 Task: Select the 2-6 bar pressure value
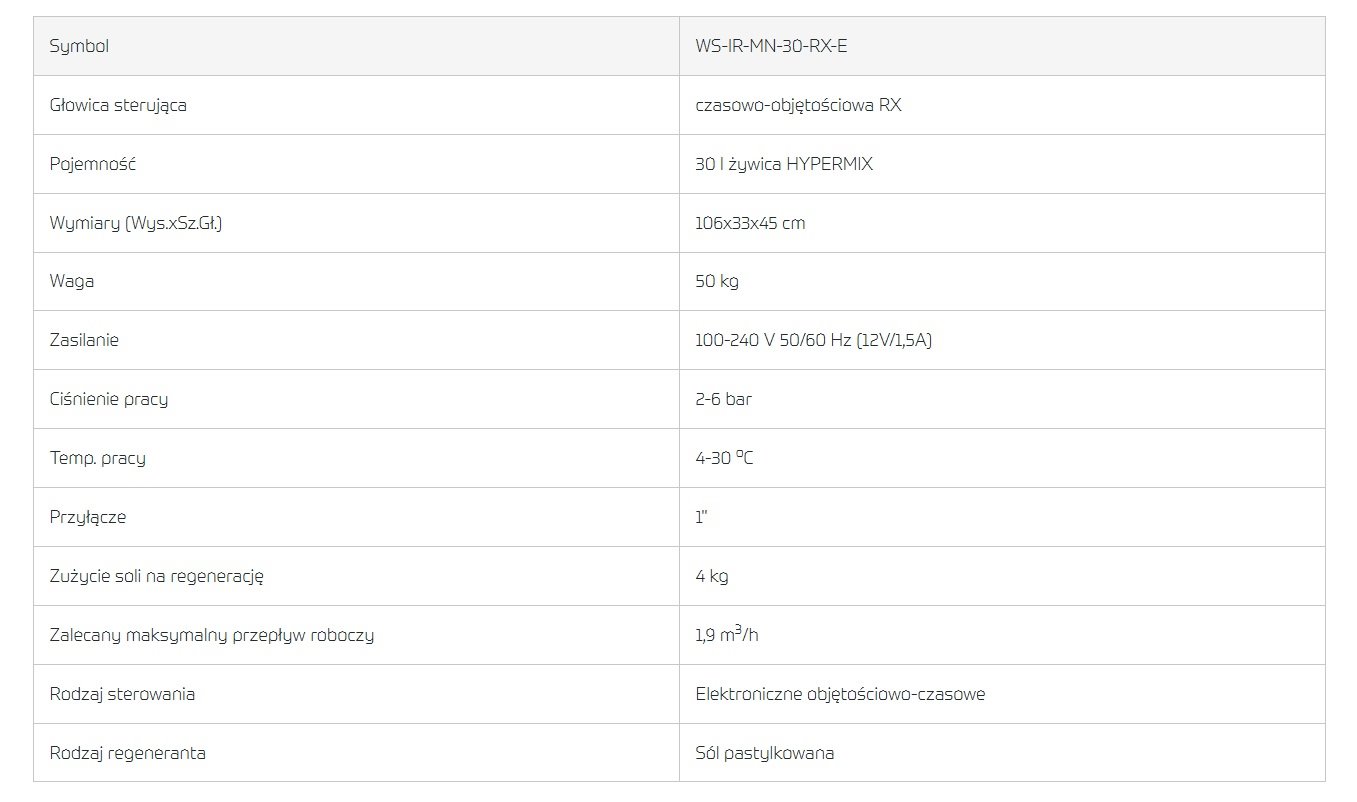coord(724,399)
